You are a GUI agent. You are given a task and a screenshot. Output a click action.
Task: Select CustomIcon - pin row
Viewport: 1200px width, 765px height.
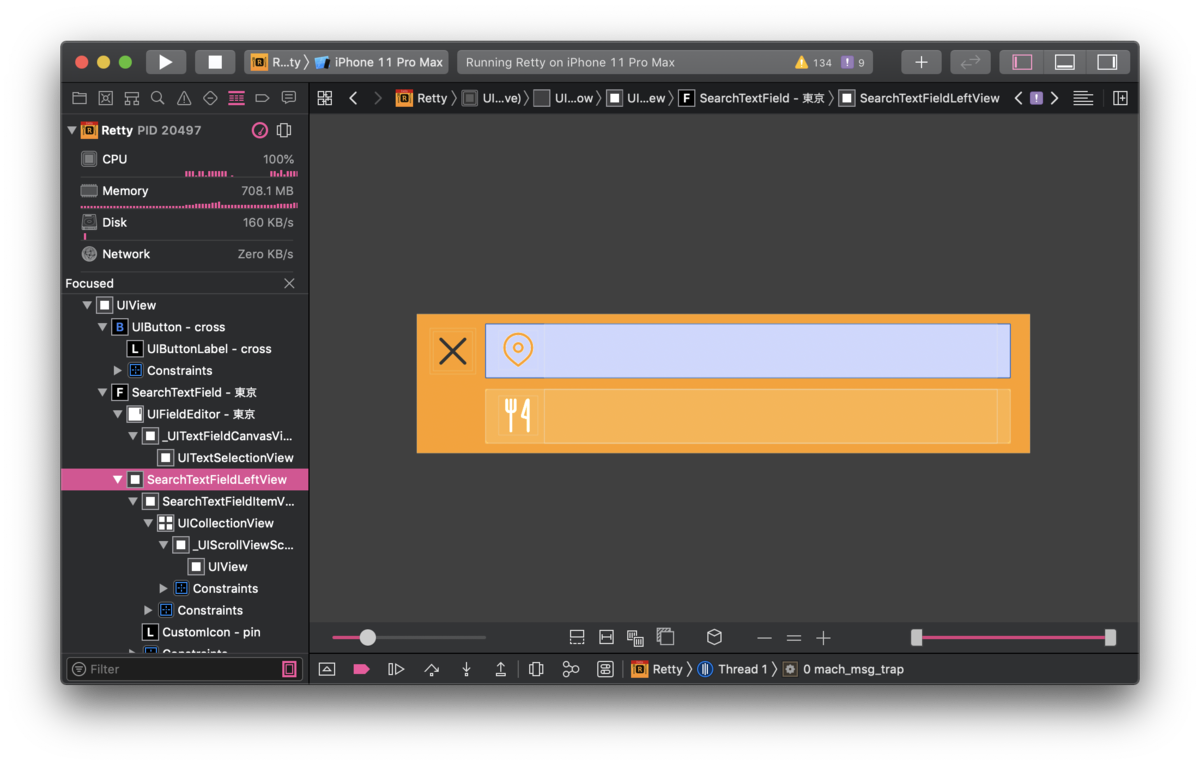coord(185,632)
